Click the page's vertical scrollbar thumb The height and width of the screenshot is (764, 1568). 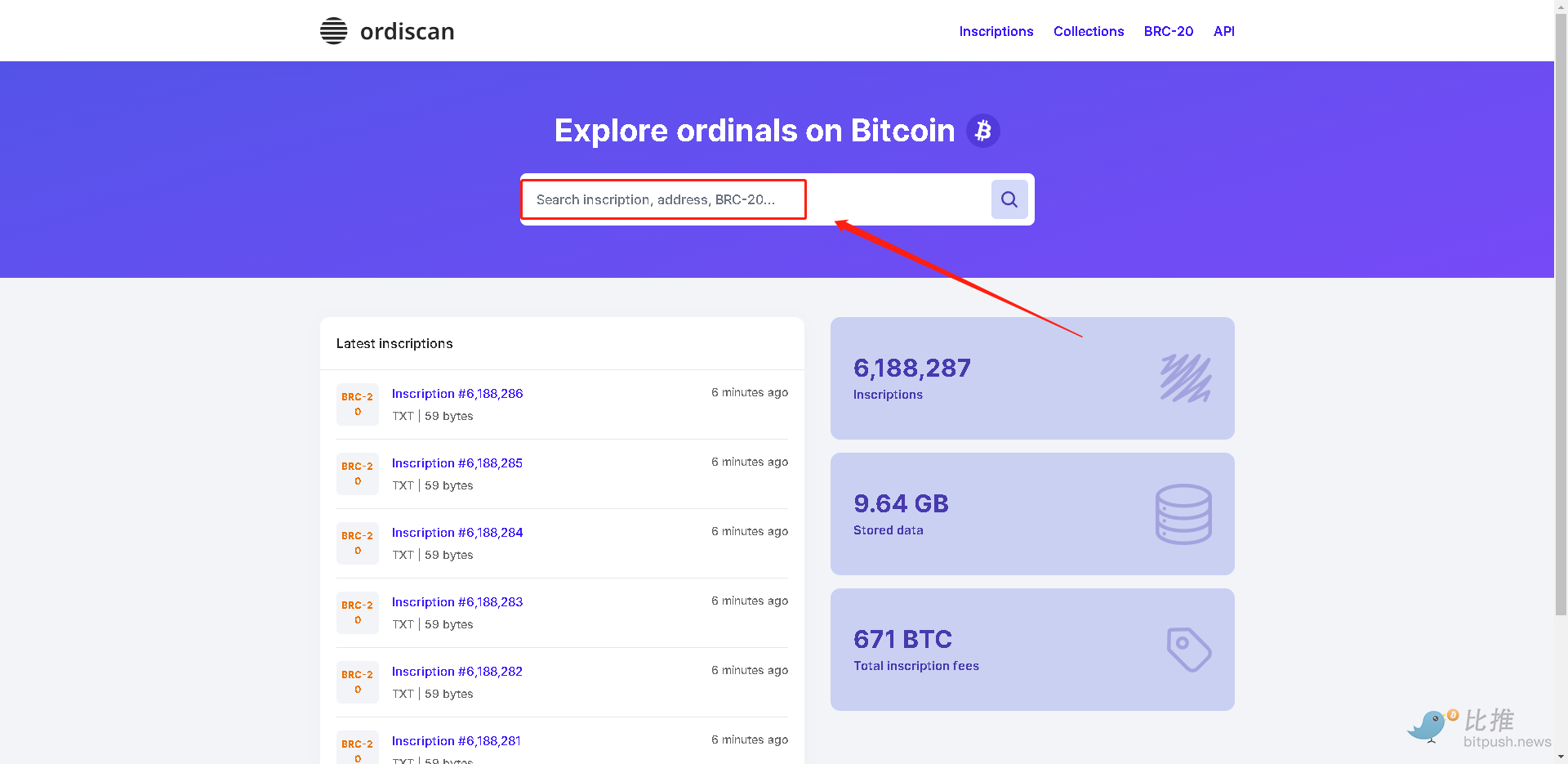(x=1561, y=315)
